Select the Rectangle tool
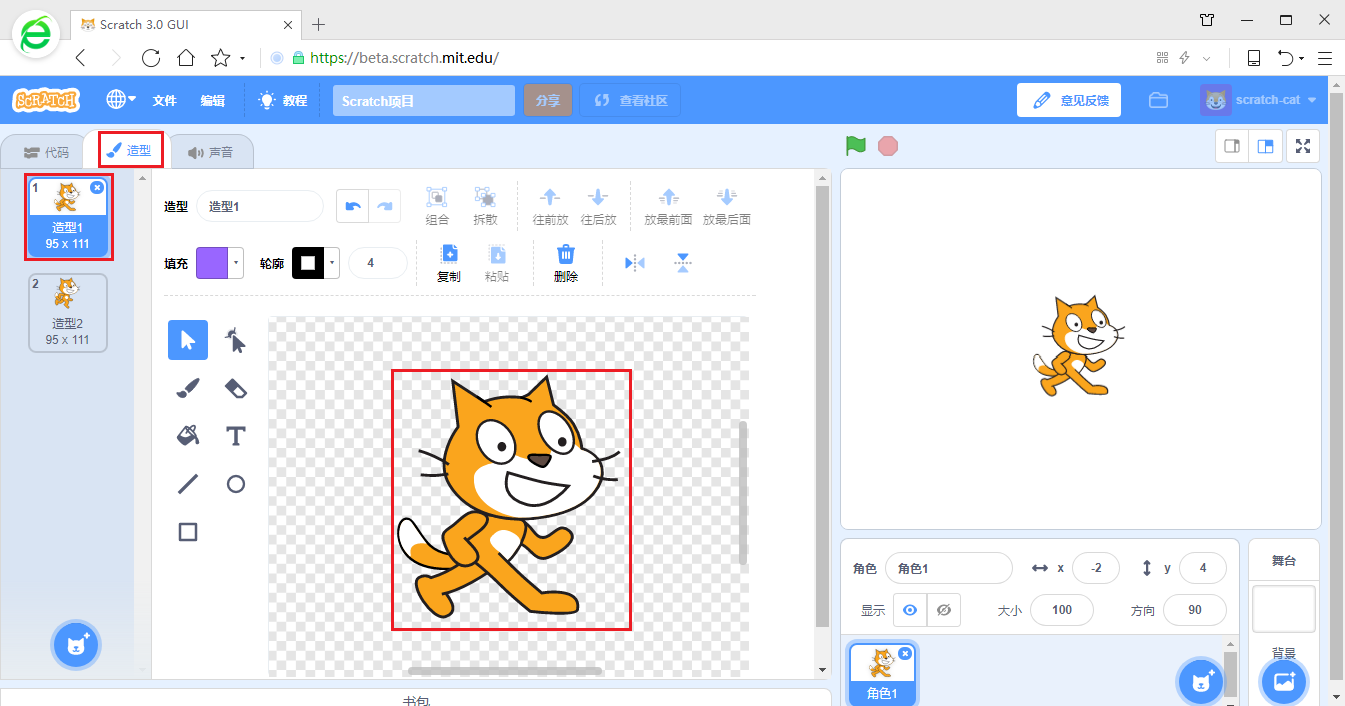Image resolution: width=1345 pixels, height=706 pixels. [188, 532]
